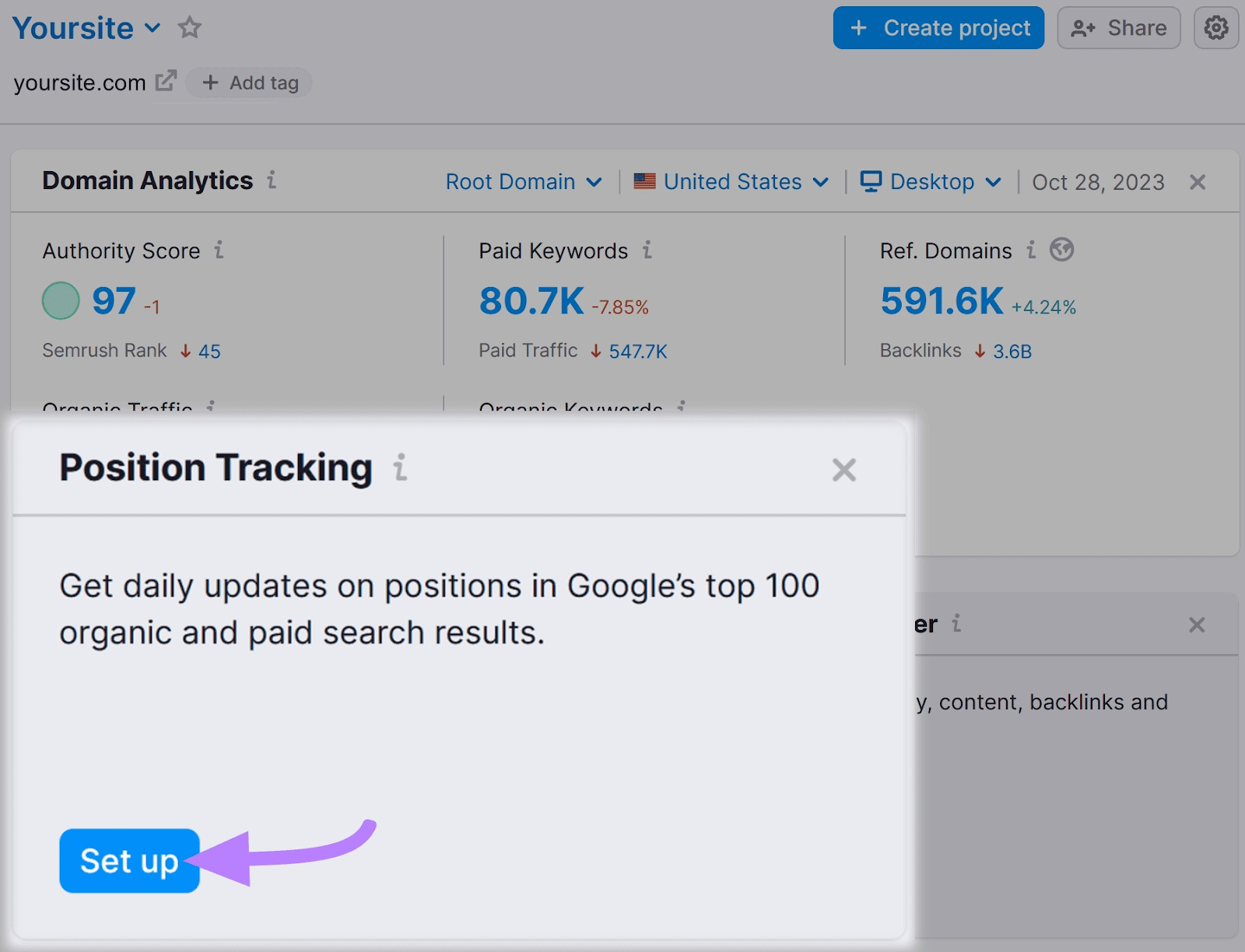
Task: Open the Yoursite project switcher chevron
Action: [153, 29]
